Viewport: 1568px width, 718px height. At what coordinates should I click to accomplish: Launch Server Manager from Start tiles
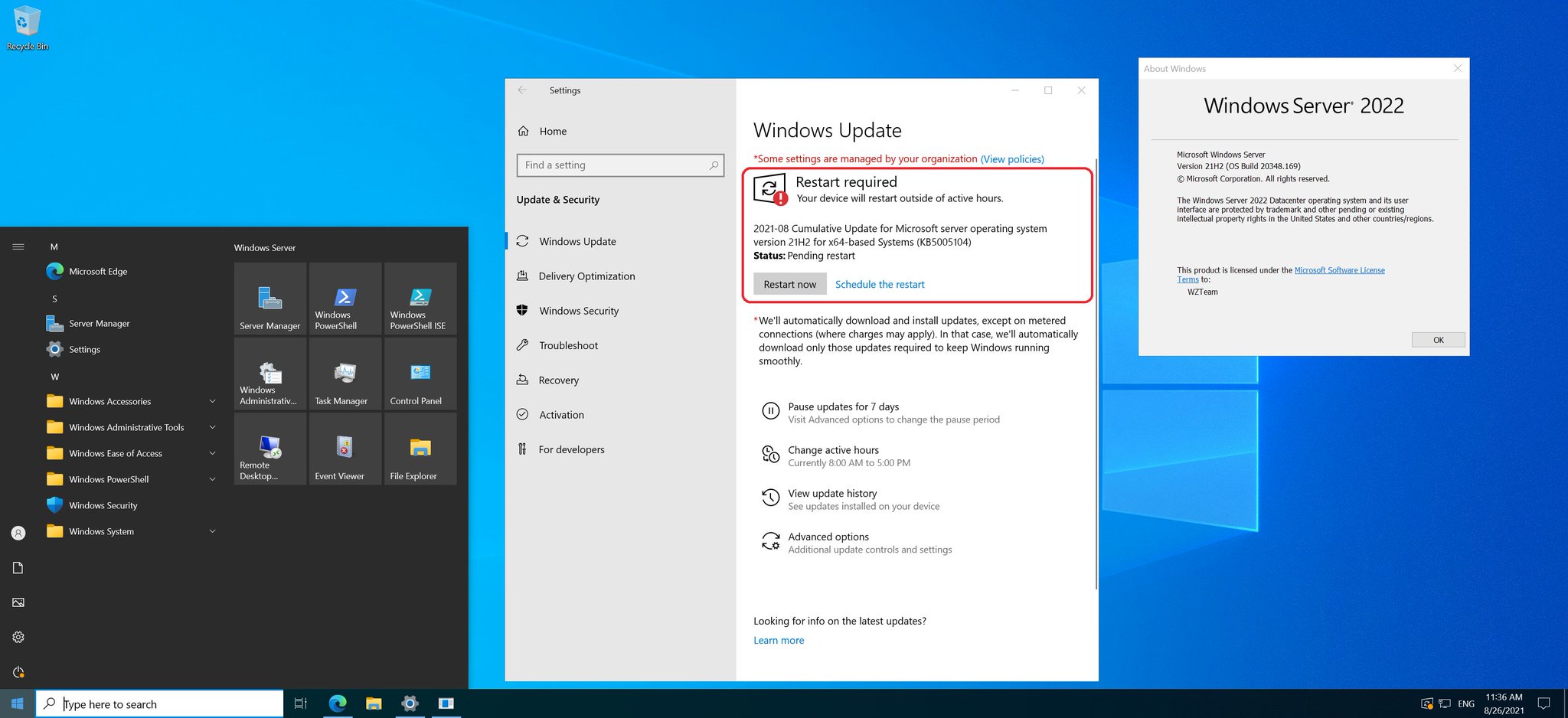pyautogui.click(x=269, y=299)
